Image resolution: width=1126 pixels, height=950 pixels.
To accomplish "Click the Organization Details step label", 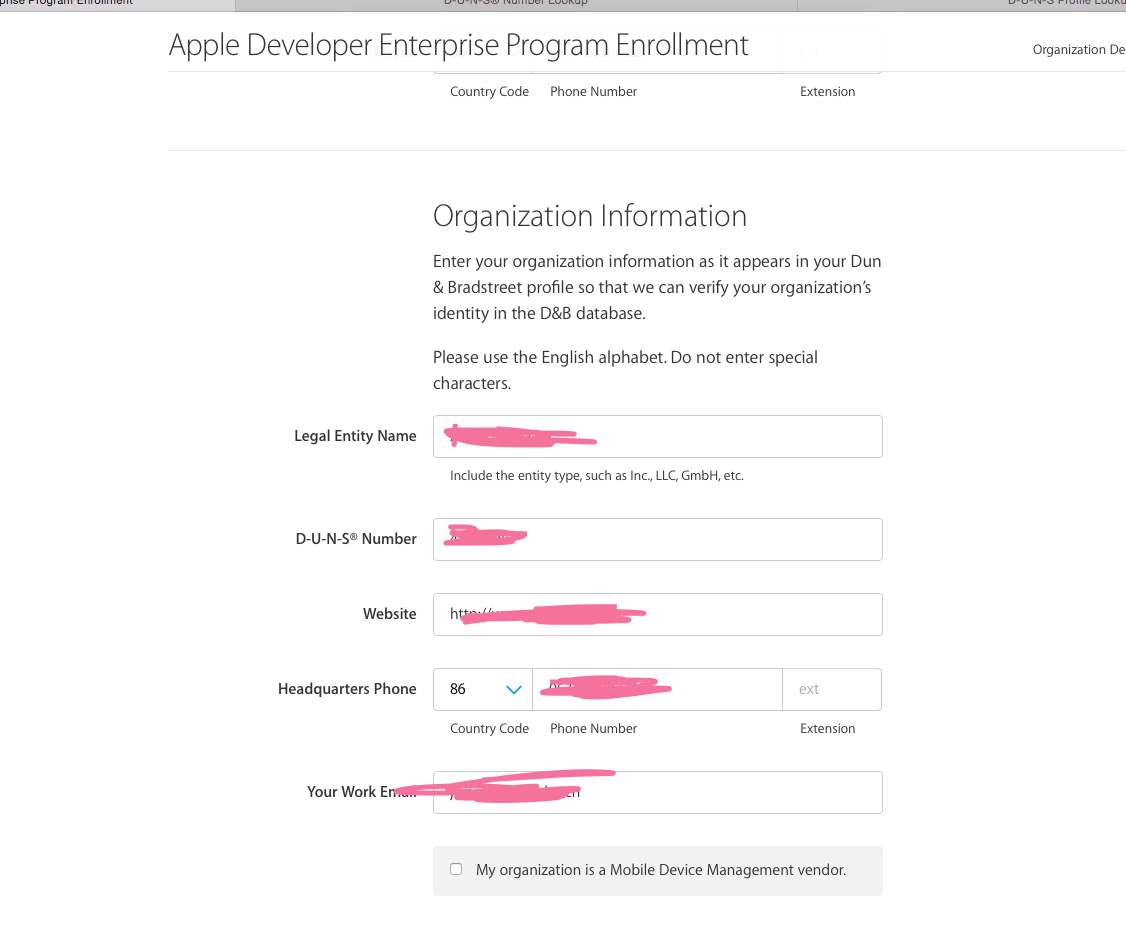I will click(x=1079, y=50).
